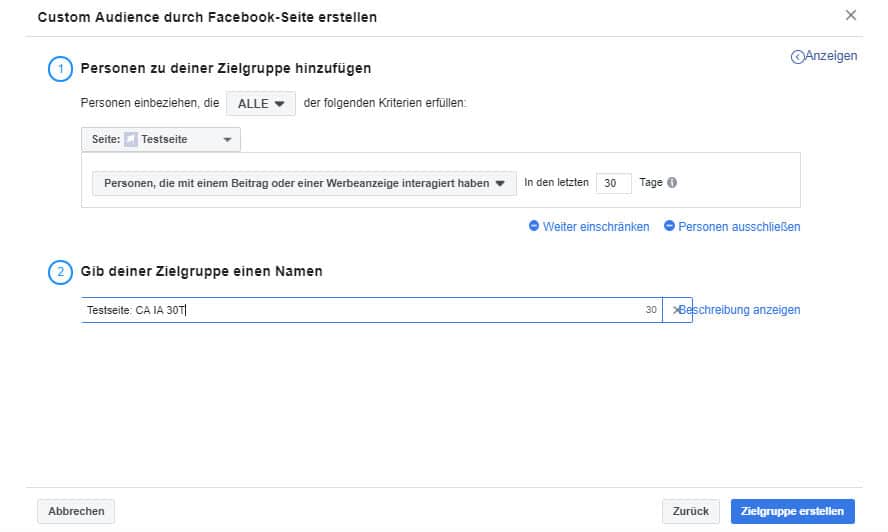
Task: Click the step 2 circle icon
Action: pos(59,271)
